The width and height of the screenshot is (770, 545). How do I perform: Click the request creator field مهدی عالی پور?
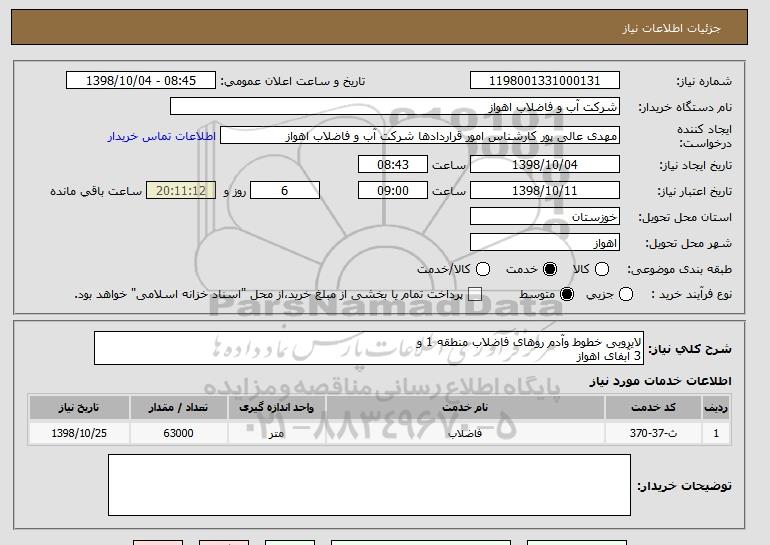(420, 136)
